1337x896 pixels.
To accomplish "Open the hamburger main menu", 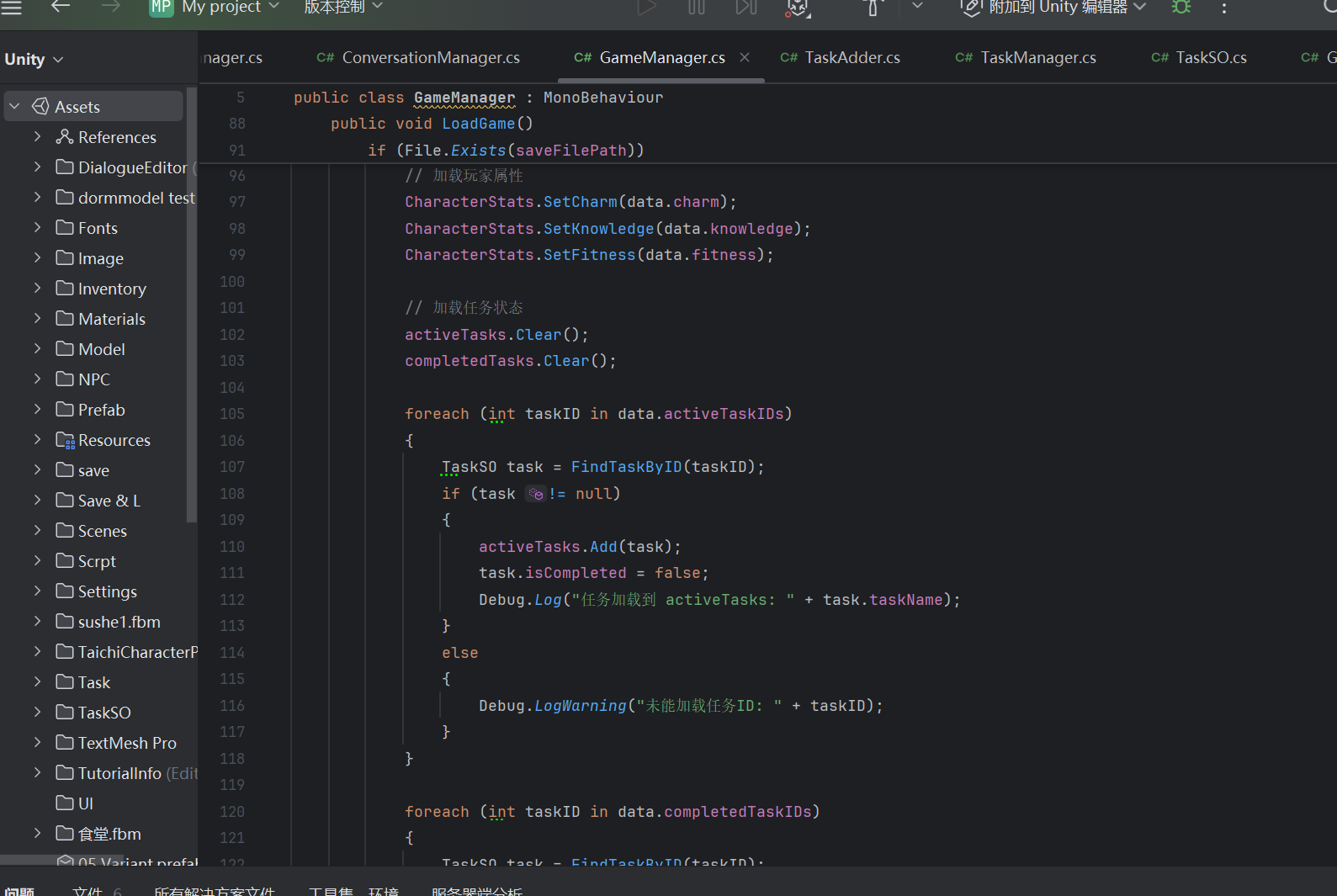I will [x=12, y=7].
